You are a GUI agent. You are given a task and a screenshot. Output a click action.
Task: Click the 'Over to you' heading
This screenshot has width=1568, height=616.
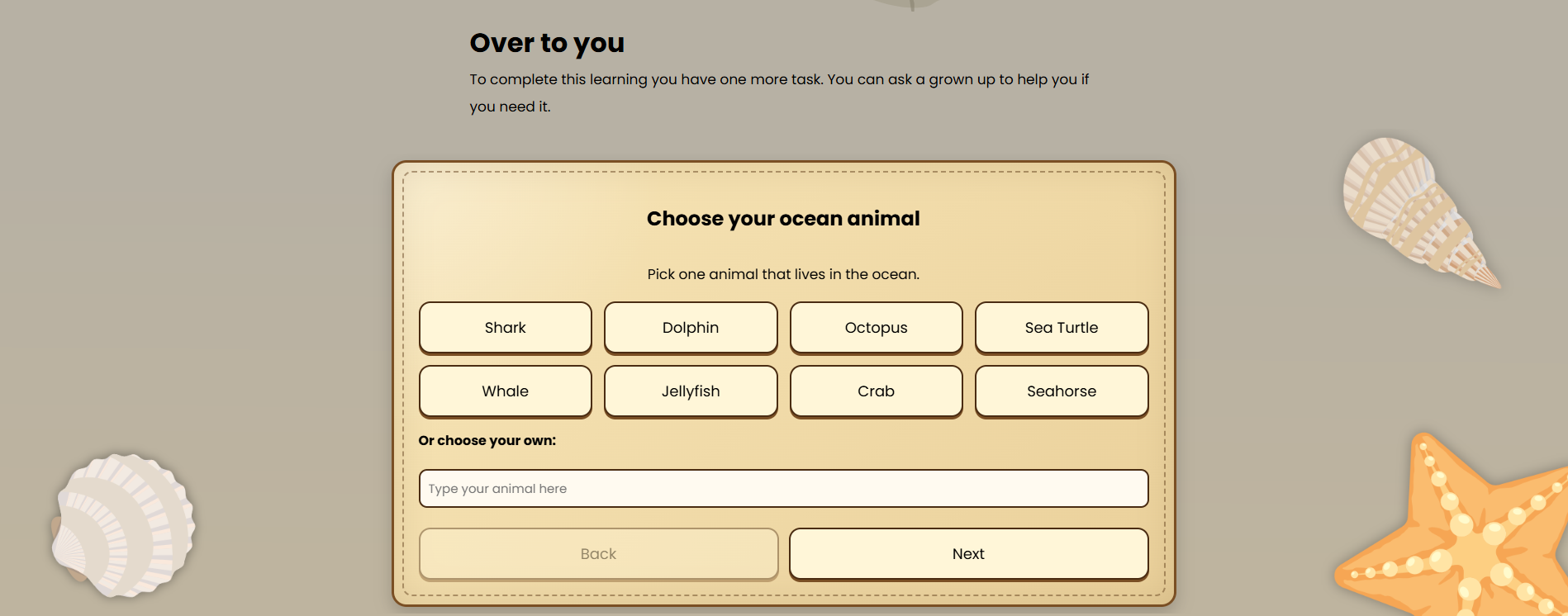547,43
